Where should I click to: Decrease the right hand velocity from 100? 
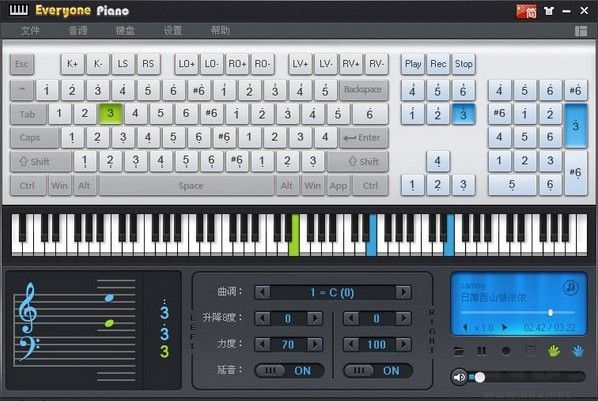351,345
